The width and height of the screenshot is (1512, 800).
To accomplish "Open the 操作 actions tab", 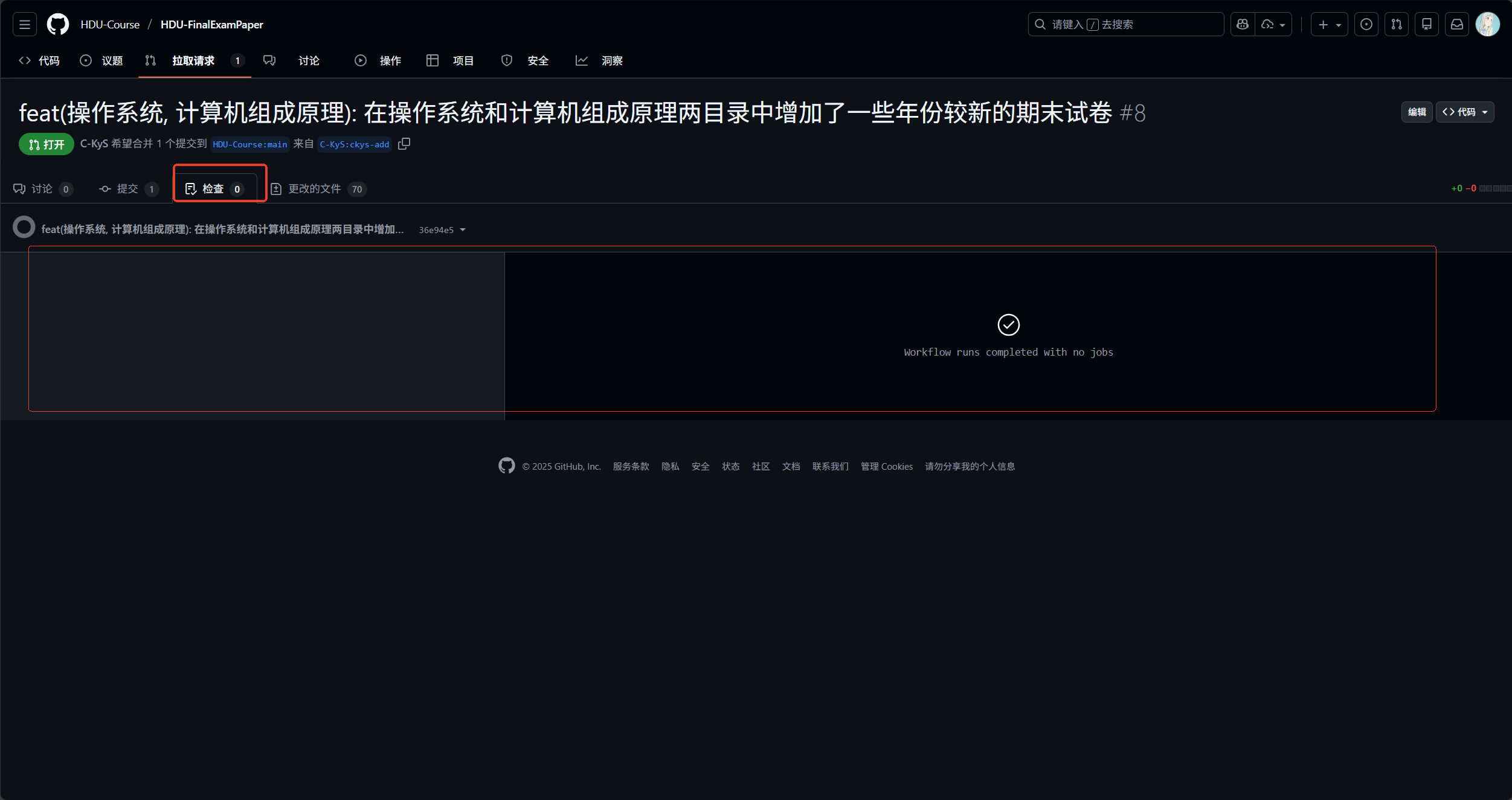I will [x=378, y=60].
